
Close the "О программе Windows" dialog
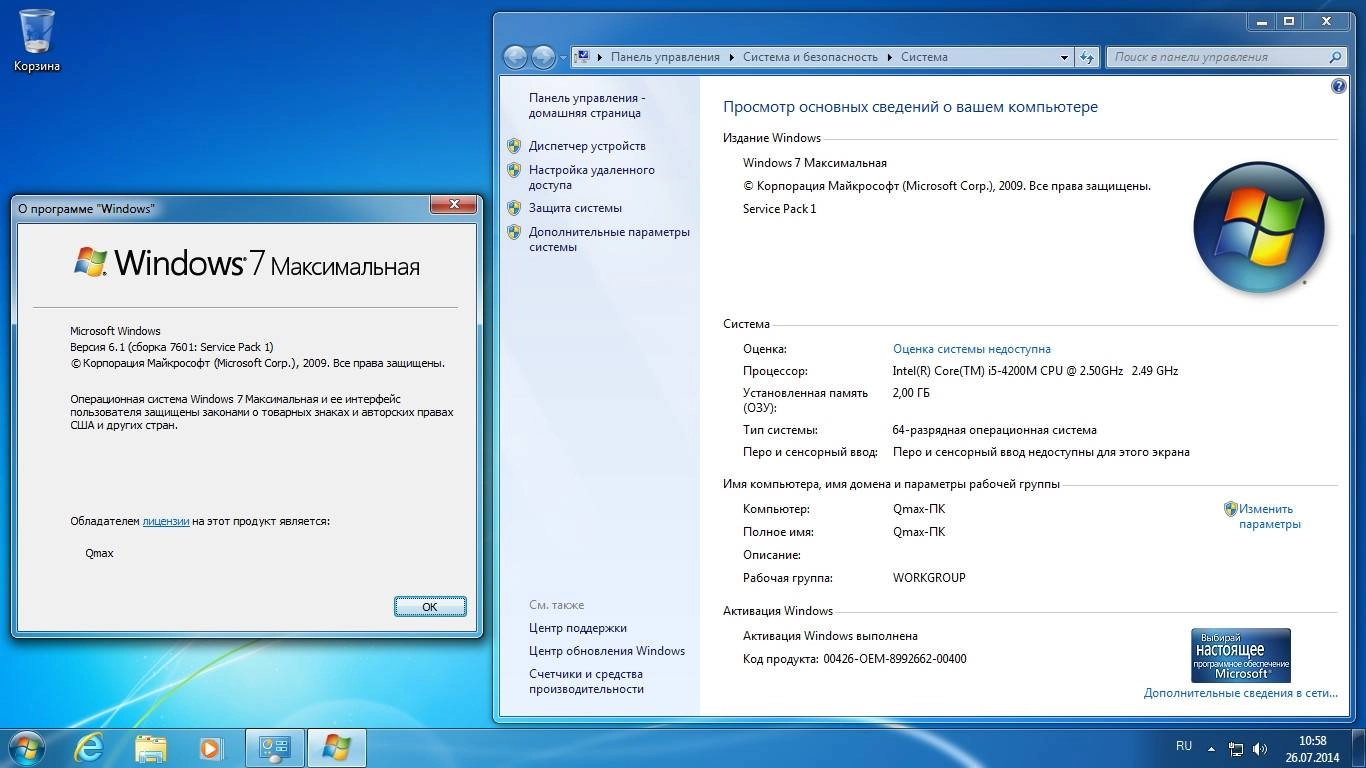453,205
